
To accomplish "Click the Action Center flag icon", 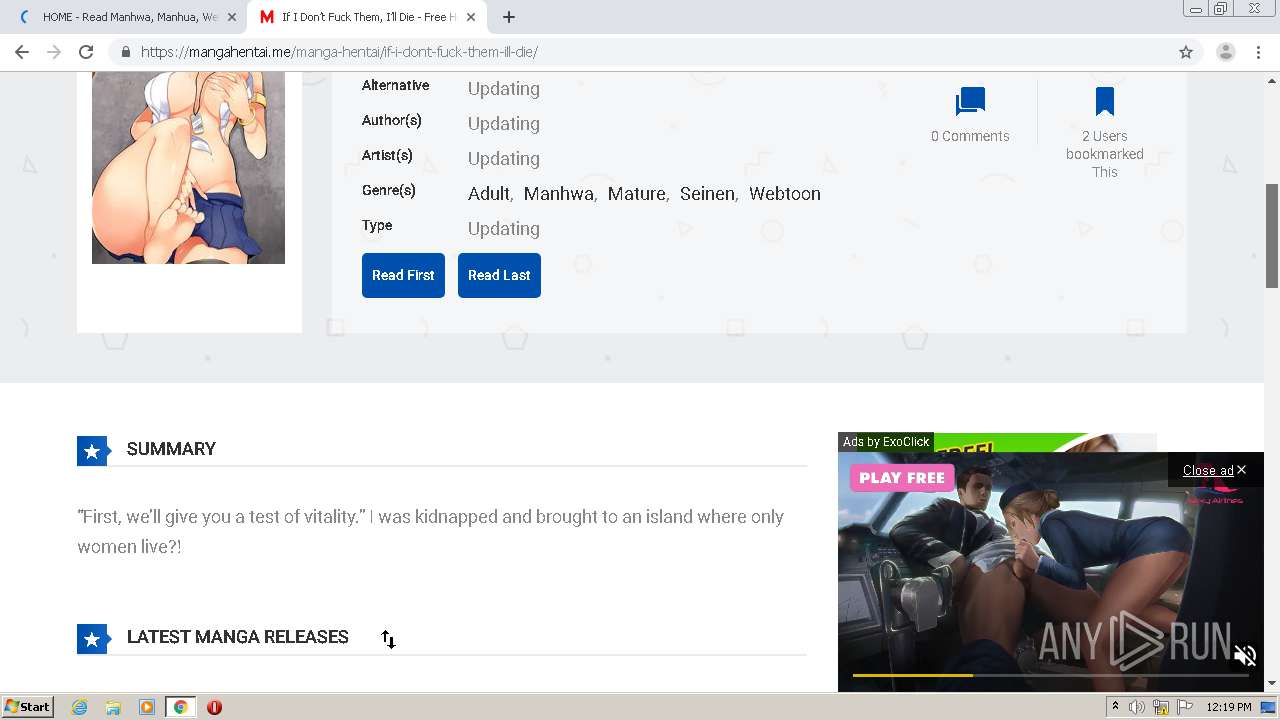I will tap(1185, 707).
